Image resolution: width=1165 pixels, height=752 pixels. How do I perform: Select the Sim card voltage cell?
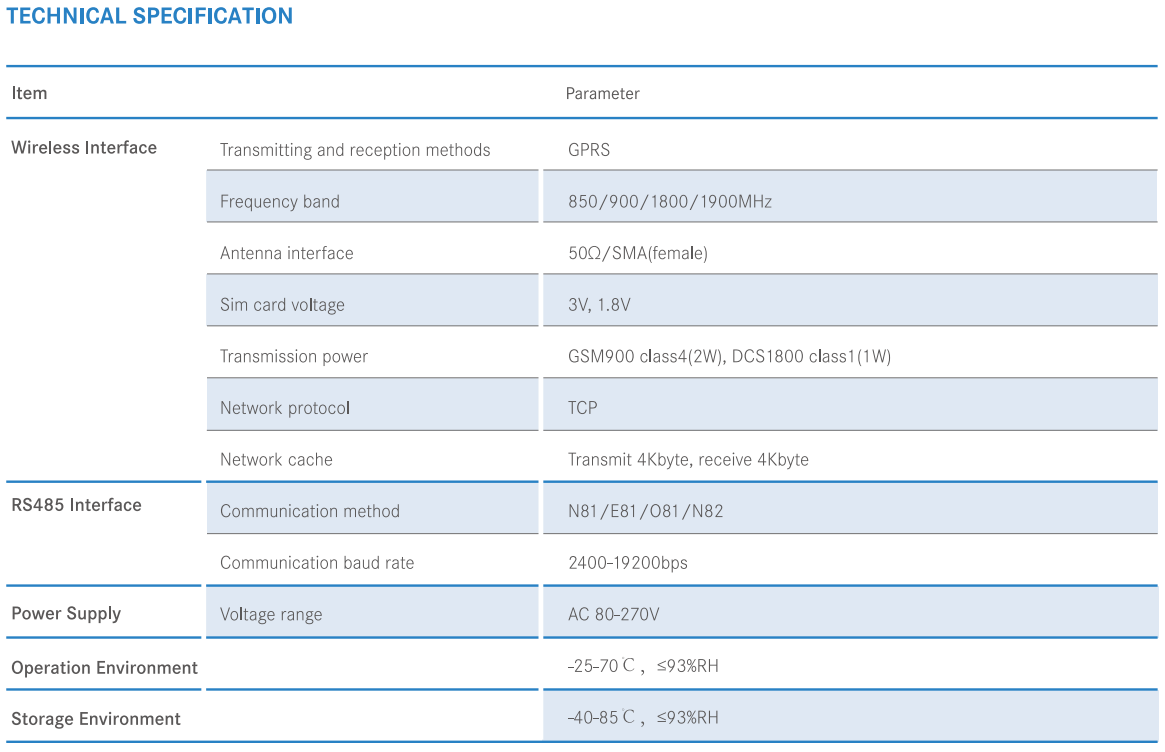click(x=282, y=305)
